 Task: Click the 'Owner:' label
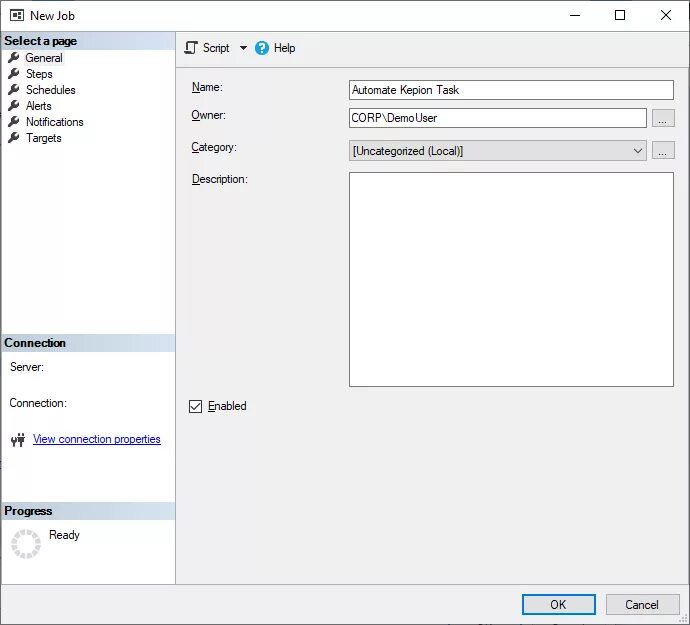pyautogui.click(x=209, y=115)
